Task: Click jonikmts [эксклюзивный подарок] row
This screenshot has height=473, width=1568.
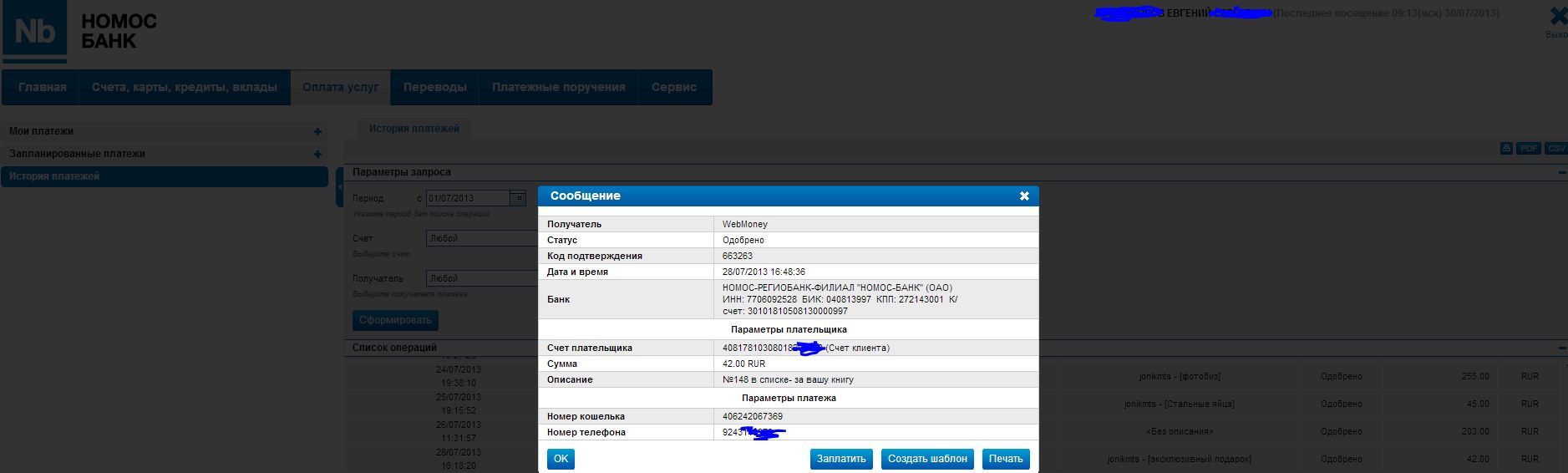Action: pyautogui.click(x=1180, y=459)
